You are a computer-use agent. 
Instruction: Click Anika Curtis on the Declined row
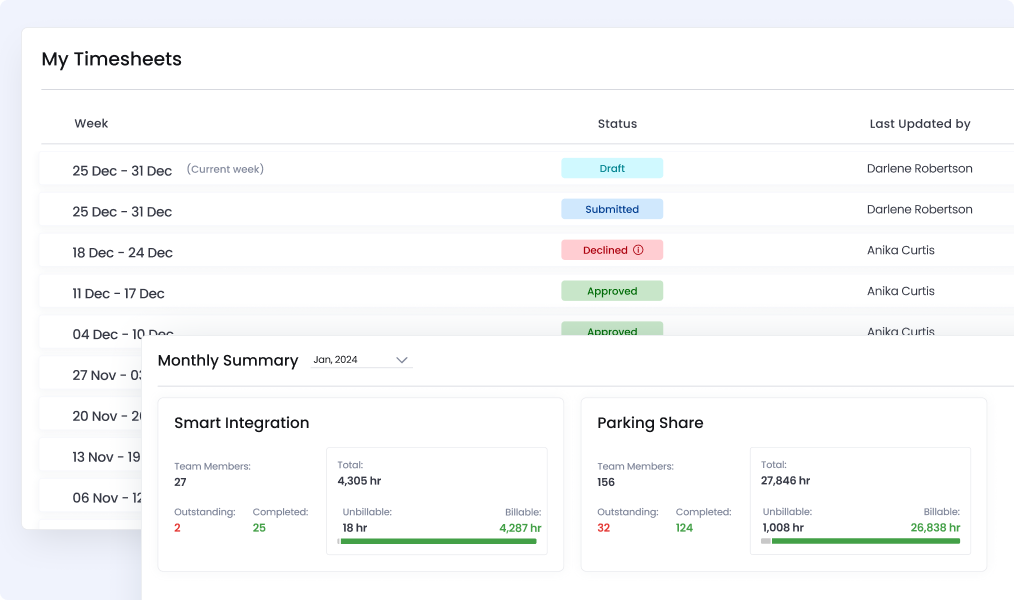pyautogui.click(x=900, y=250)
